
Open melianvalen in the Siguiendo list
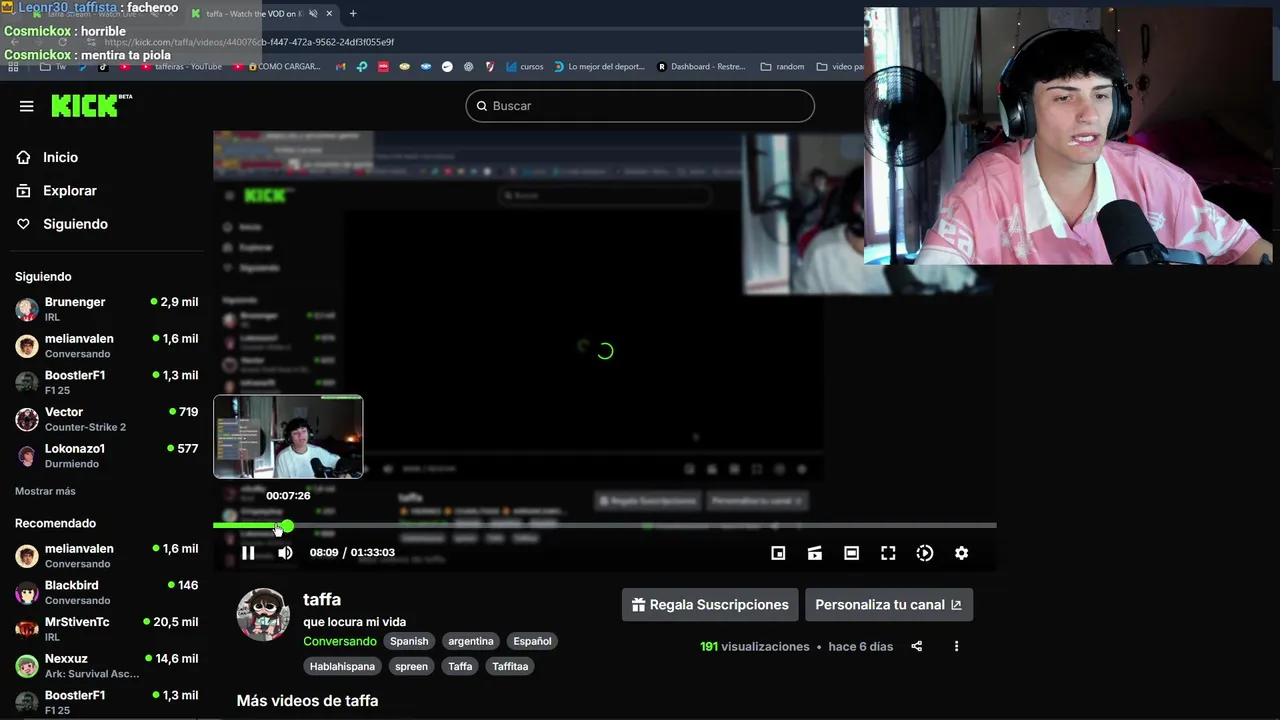[x=106, y=346]
